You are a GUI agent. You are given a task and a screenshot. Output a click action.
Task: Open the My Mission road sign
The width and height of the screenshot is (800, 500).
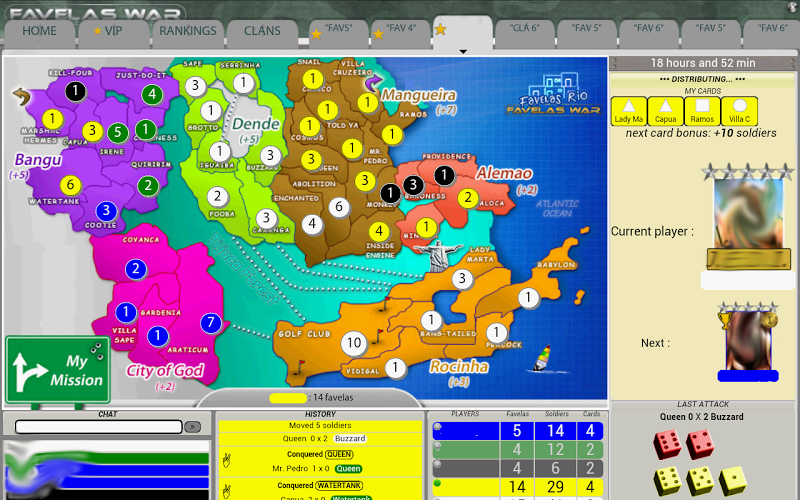[57, 370]
